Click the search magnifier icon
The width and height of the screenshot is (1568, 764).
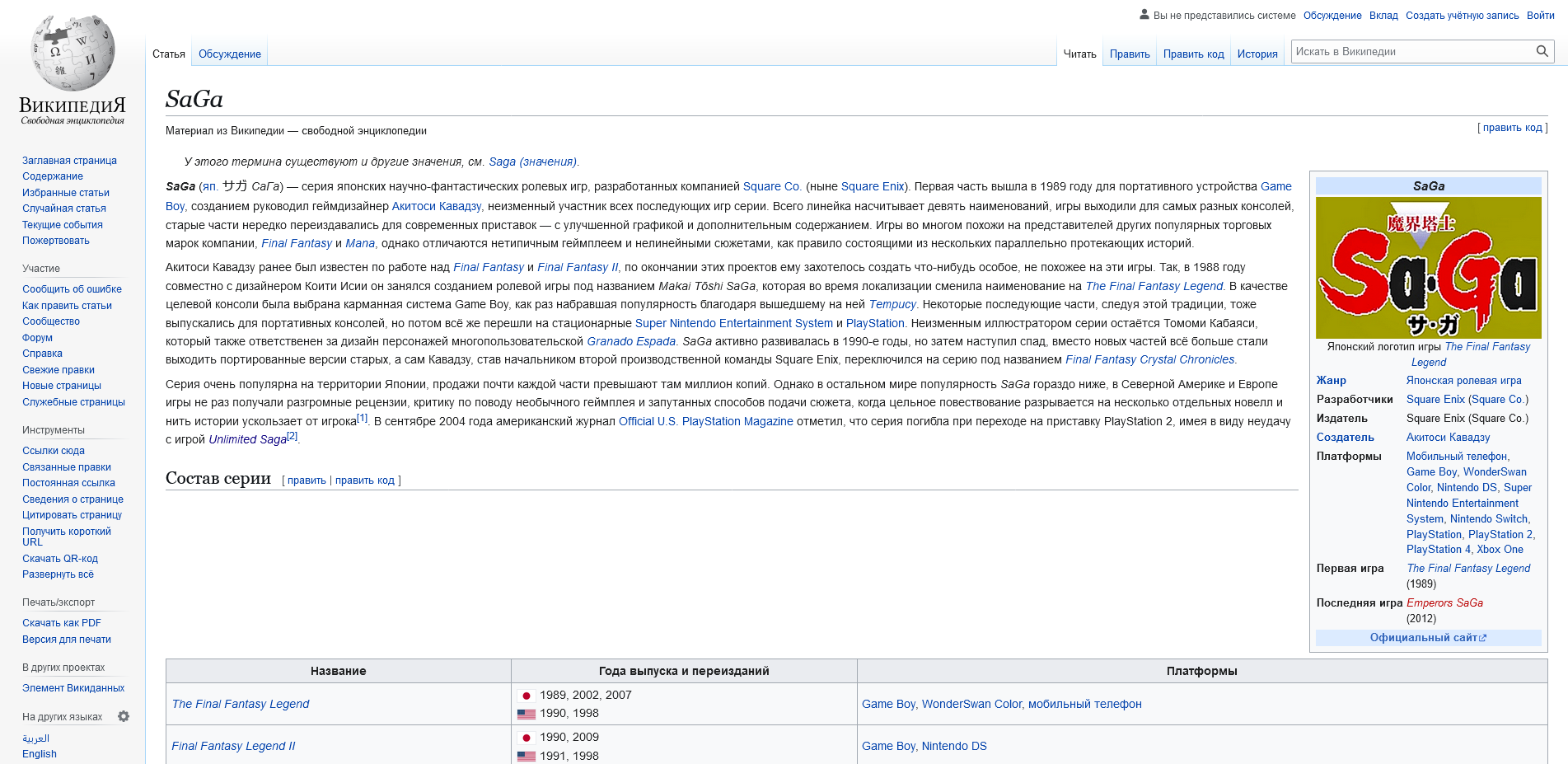coord(1542,51)
